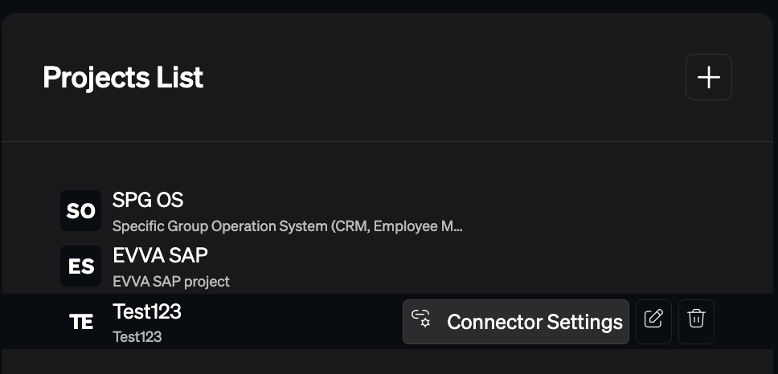Select the ES project avatar badge

click(x=81, y=266)
